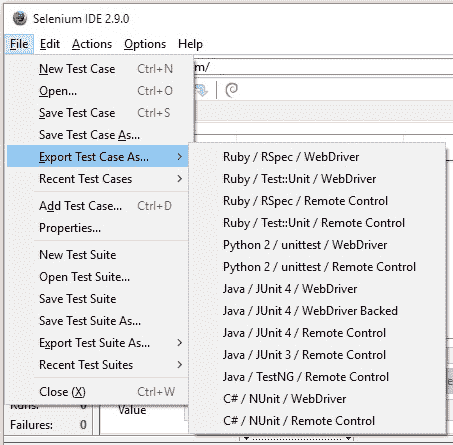Choose Add Test Case... entry
This screenshot has height=445, width=453.
click(98, 206)
